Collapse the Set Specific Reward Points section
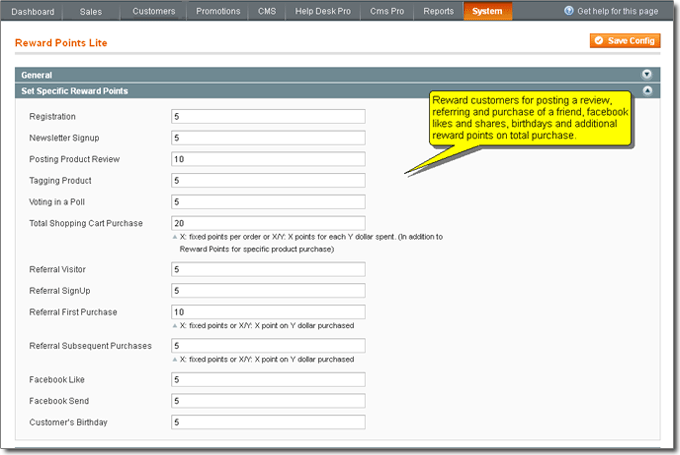Viewport: 680px width, 455px height. point(647,91)
